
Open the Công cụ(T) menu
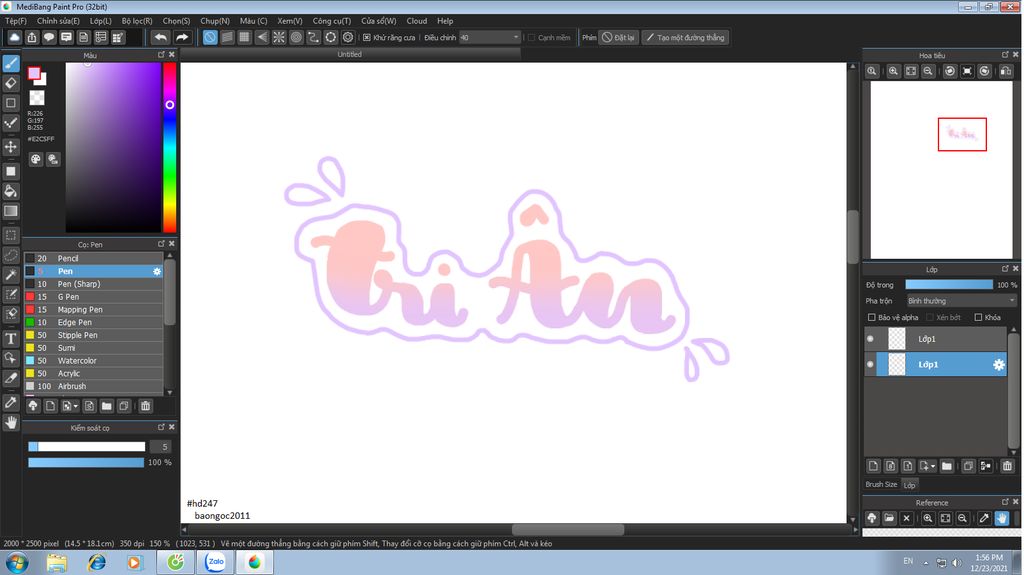[x=332, y=21]
